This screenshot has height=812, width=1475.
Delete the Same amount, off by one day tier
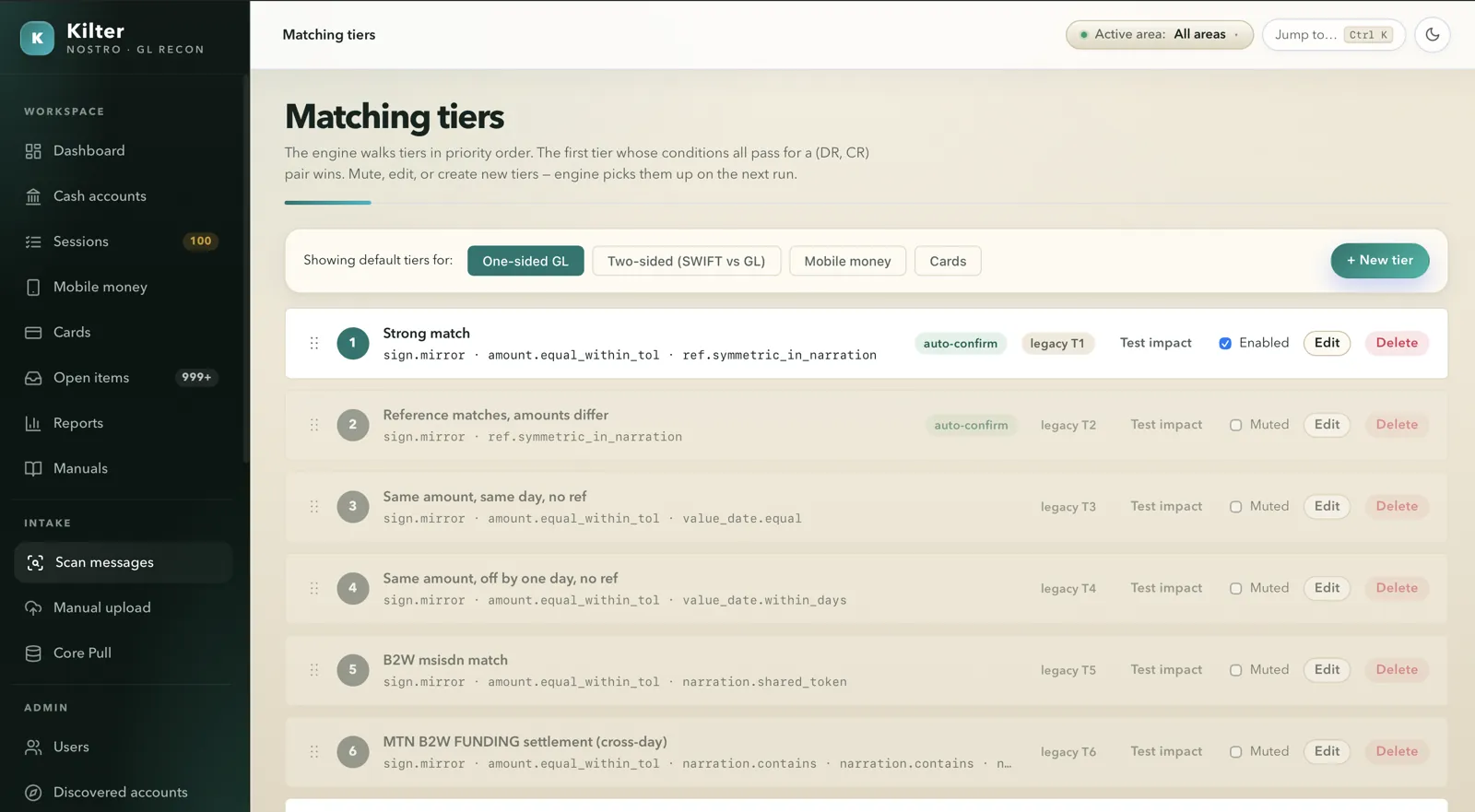coord(1397,588)
